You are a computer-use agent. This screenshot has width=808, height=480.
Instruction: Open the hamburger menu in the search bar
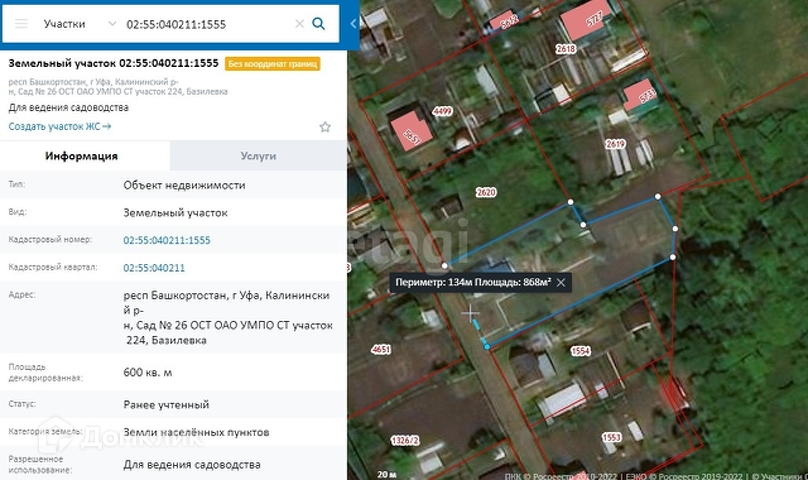[x=21, y=24]
